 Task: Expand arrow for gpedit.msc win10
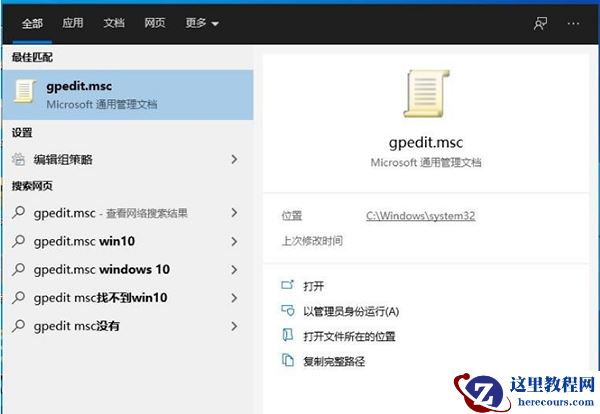(x=234, y=241)
